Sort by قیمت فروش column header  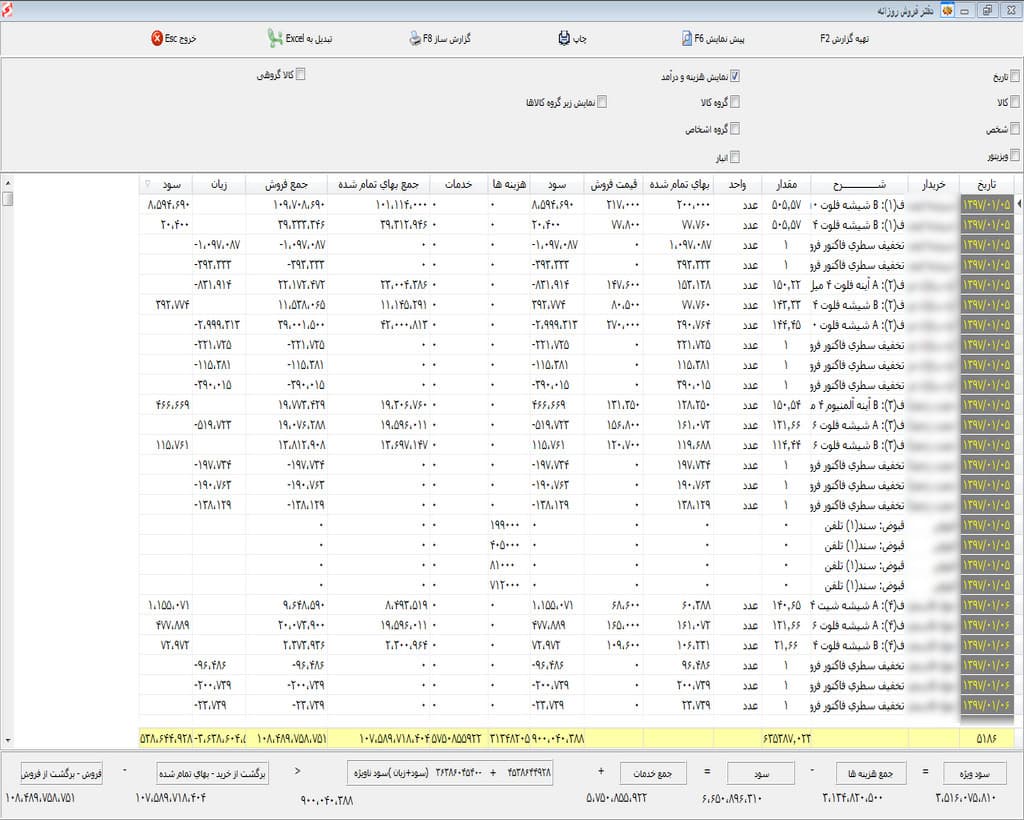(614, 184)
